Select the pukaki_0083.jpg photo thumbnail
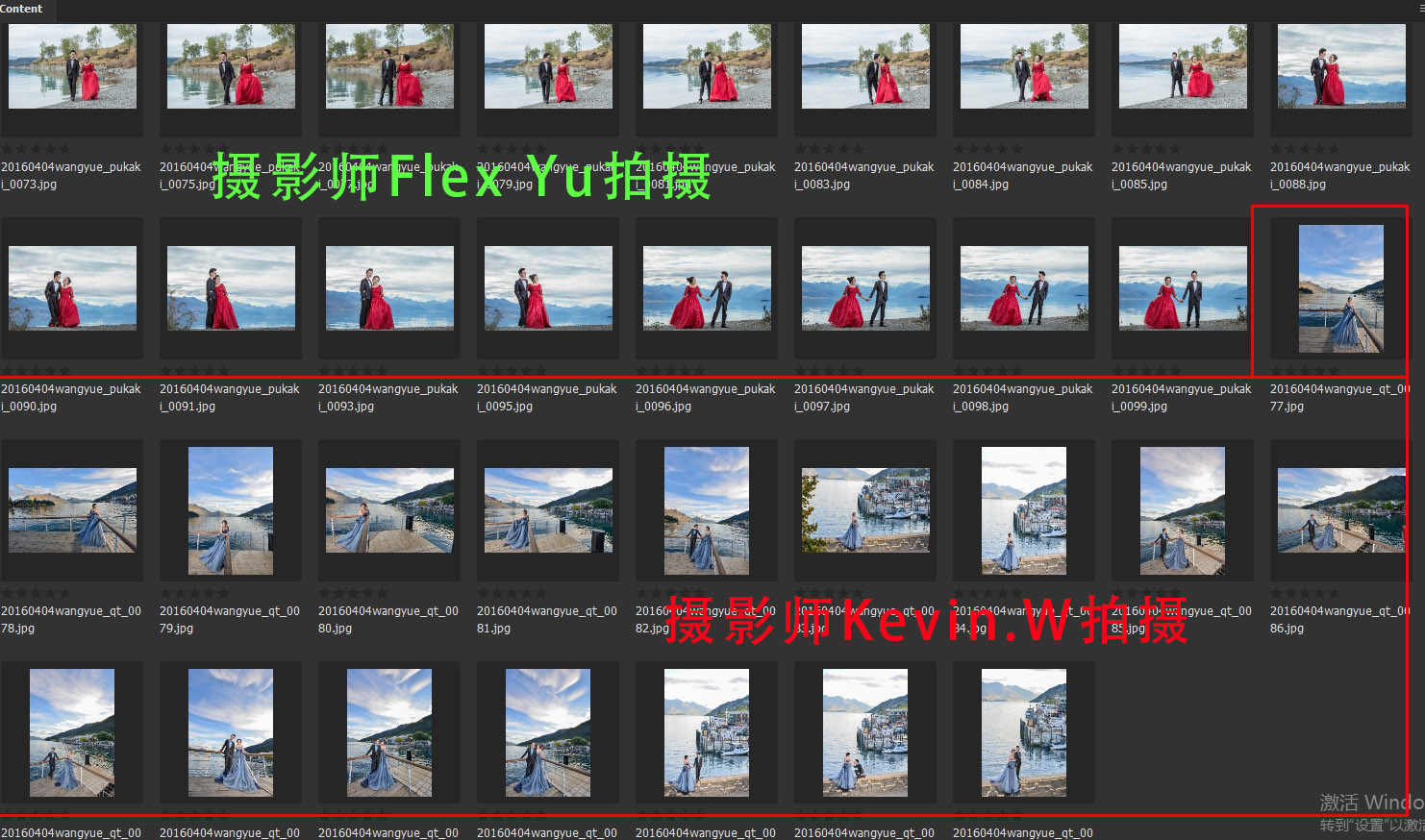The image size is (1425, 840). (865, 67)
